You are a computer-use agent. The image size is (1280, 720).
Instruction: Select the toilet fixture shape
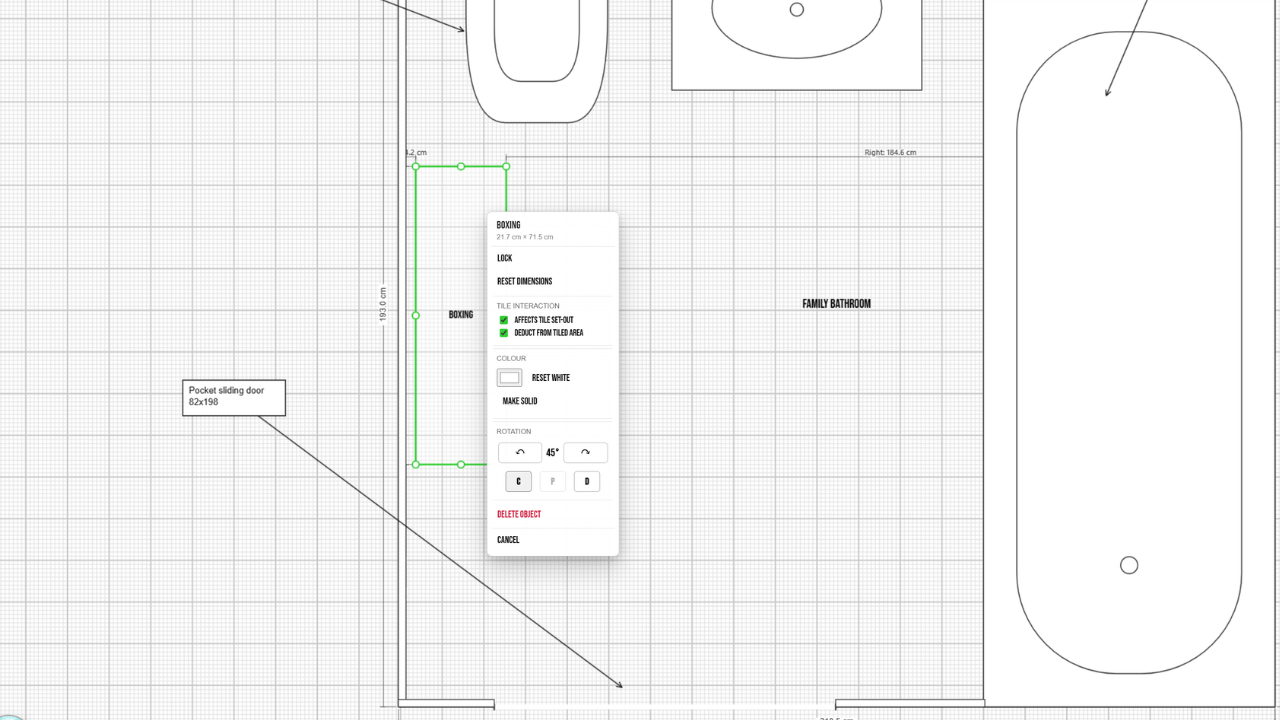[x=537, y=60]
